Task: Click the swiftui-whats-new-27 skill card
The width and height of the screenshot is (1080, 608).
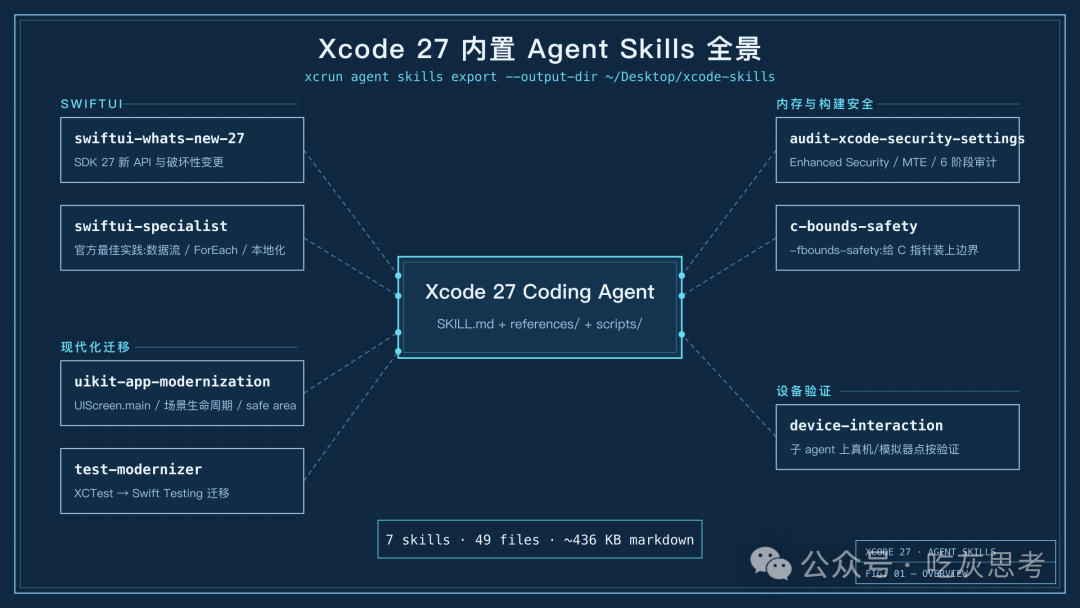Action: pos(182,150)
